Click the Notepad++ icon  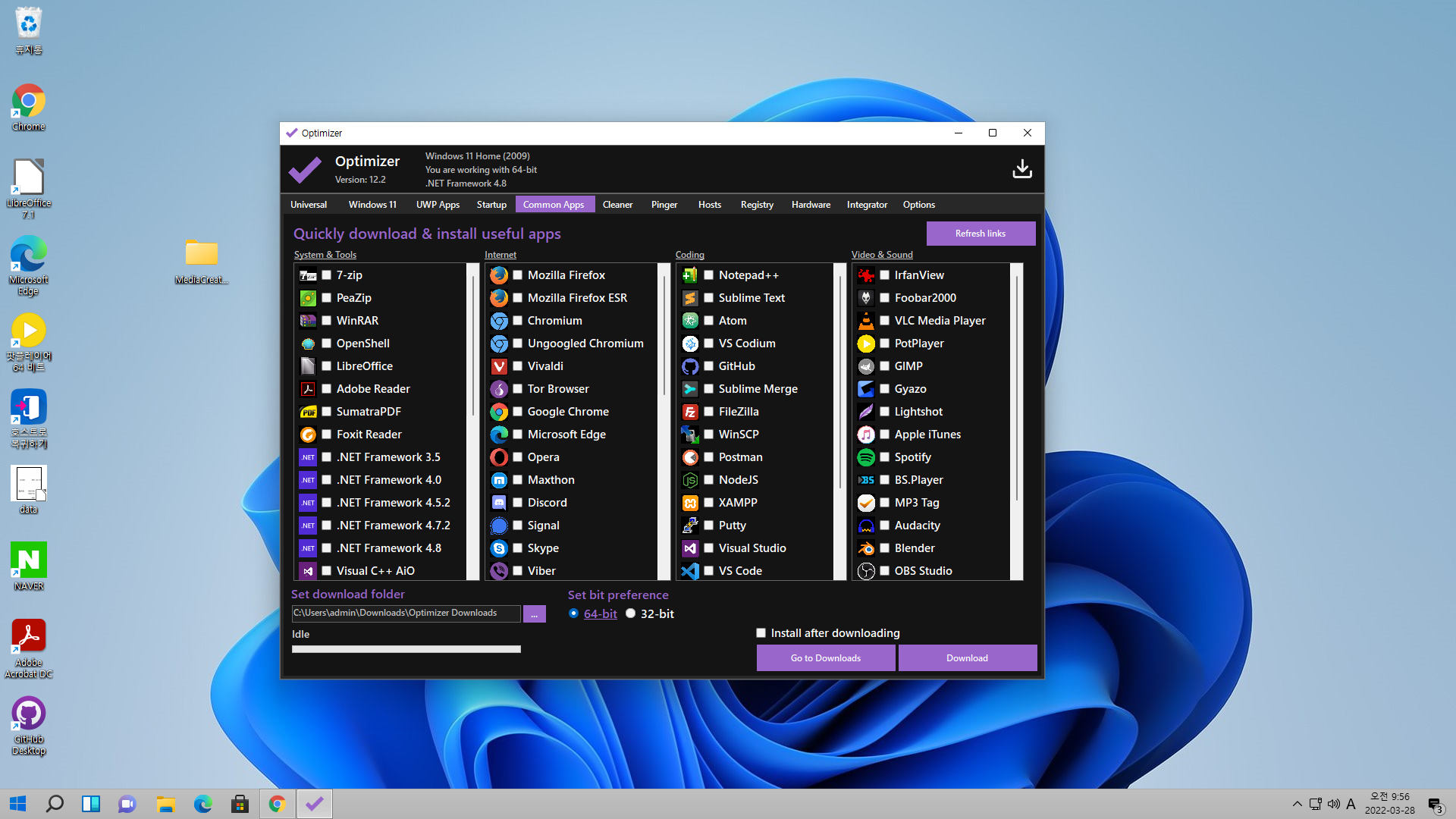coord(690,275)
